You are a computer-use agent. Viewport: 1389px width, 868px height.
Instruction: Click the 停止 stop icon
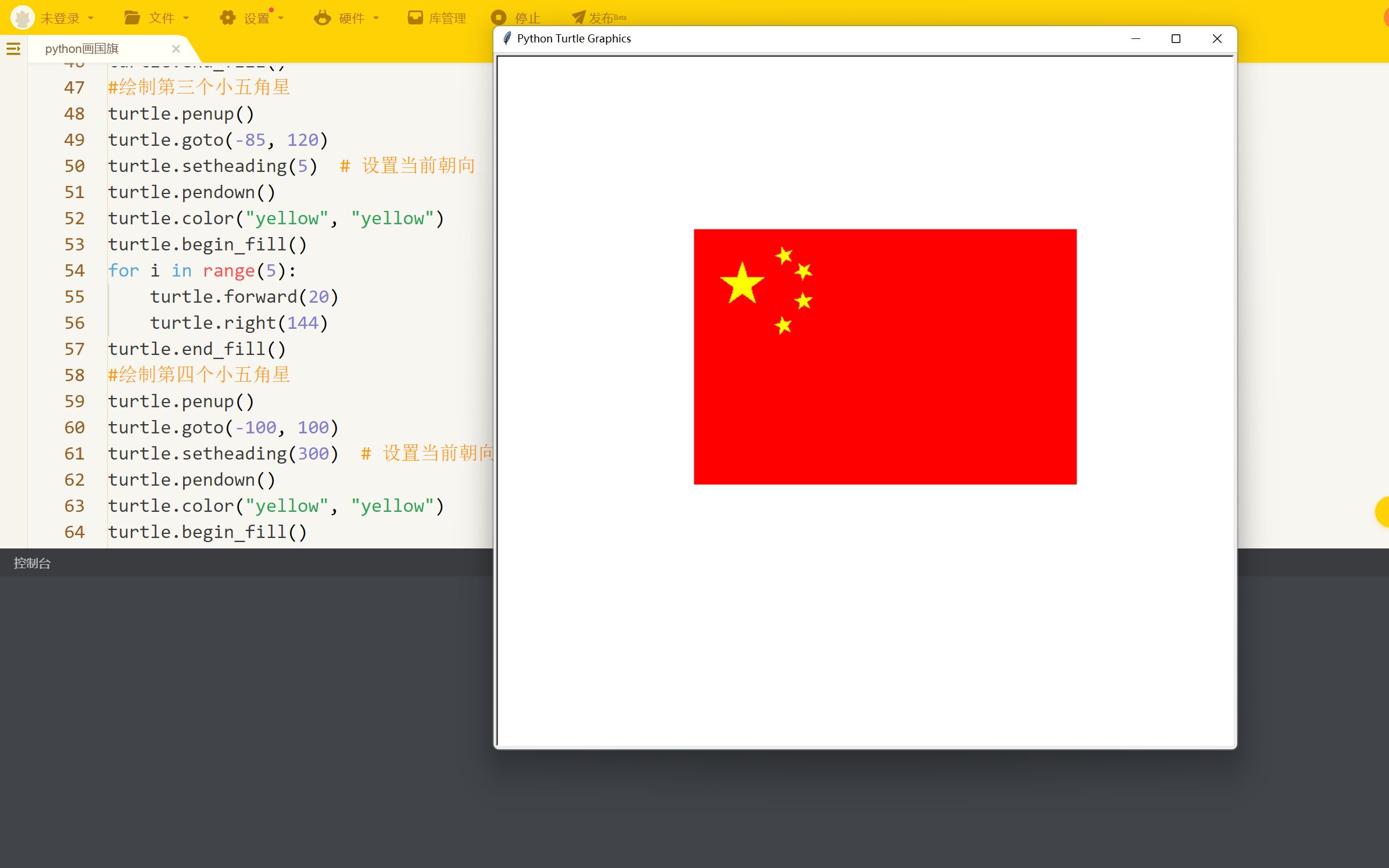pos(499,18)
